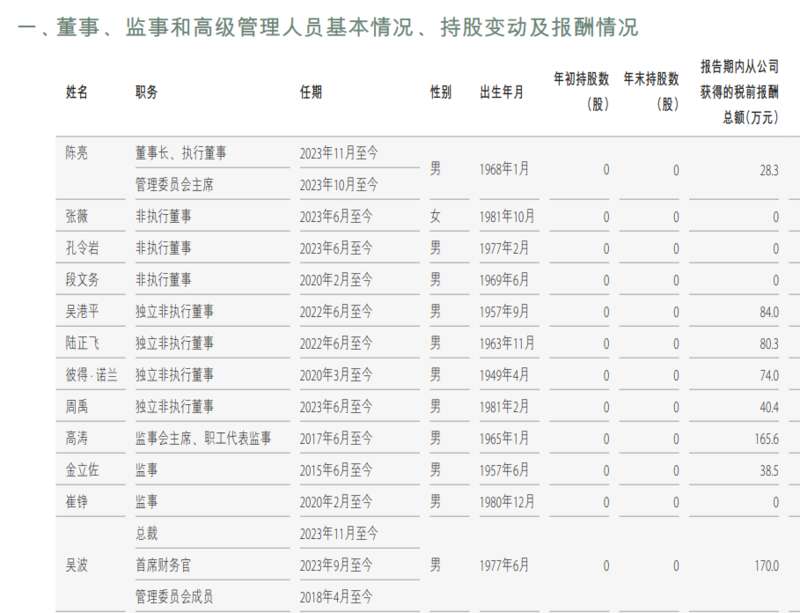
Task: Click the remuneration value 40.4
Action: 769,407
